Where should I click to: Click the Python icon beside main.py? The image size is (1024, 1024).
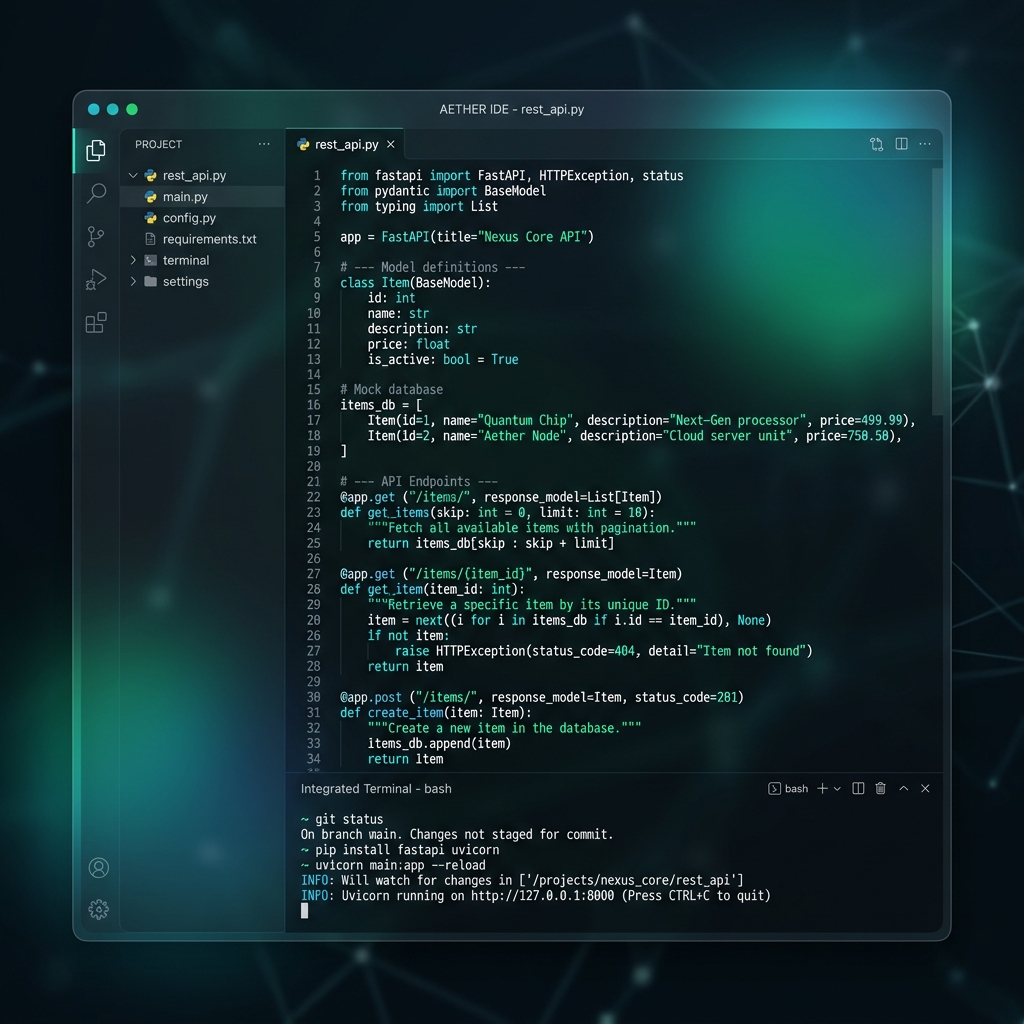151,197
